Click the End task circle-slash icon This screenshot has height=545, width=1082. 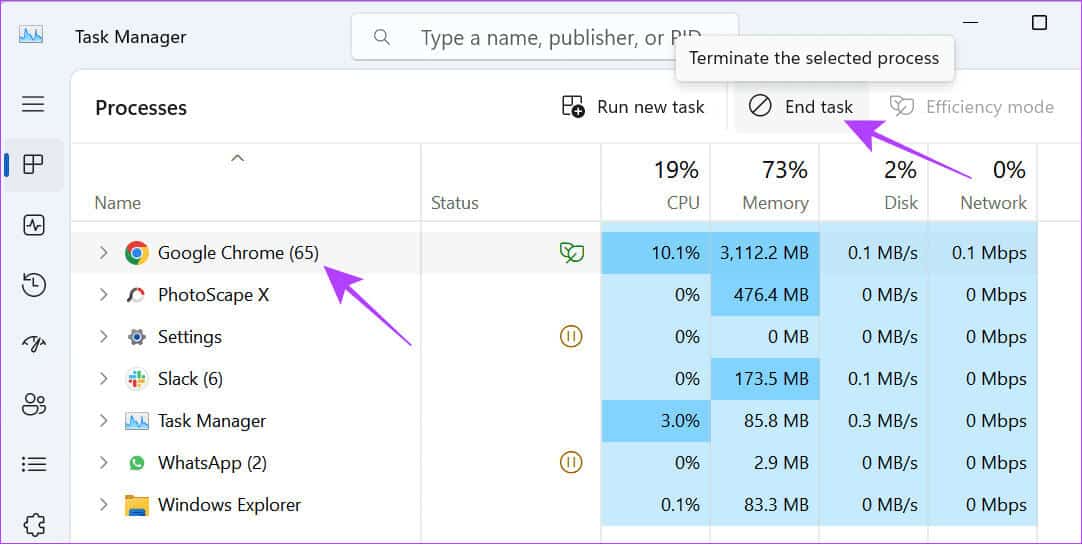tap(760, 106)
